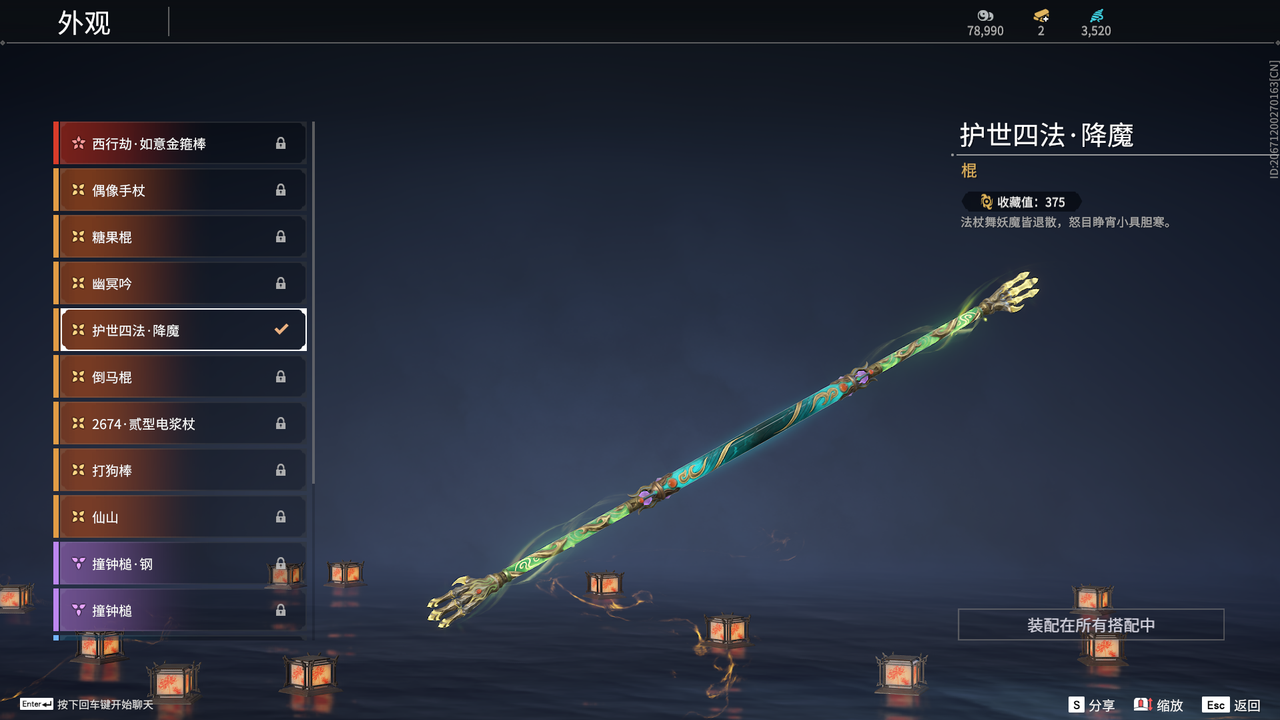Screen dimensions: 1280x720
Task: Click the weapon list scrollbar
Action: pyautogui.click(x=314, y=300)
